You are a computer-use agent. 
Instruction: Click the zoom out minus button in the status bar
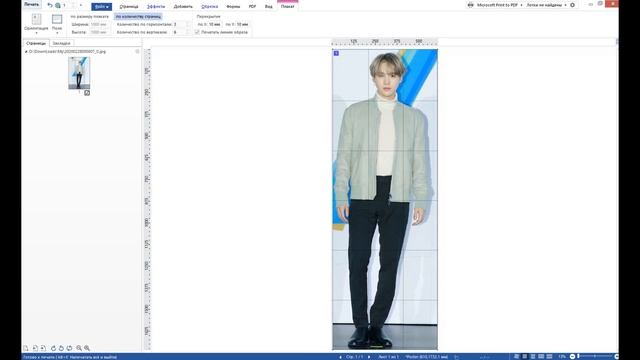click(572, 357)
